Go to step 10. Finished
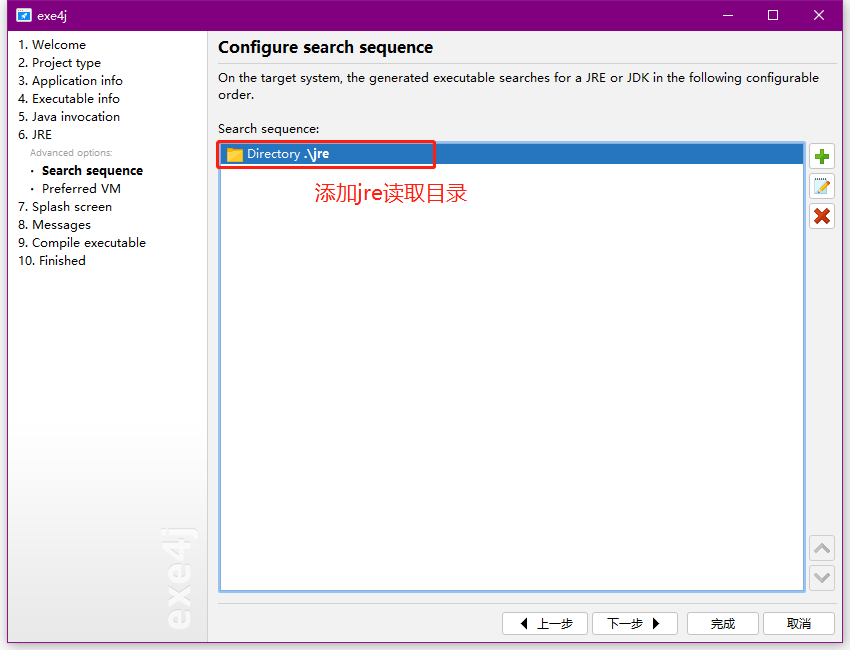The image size is (850, 650). 52,261
